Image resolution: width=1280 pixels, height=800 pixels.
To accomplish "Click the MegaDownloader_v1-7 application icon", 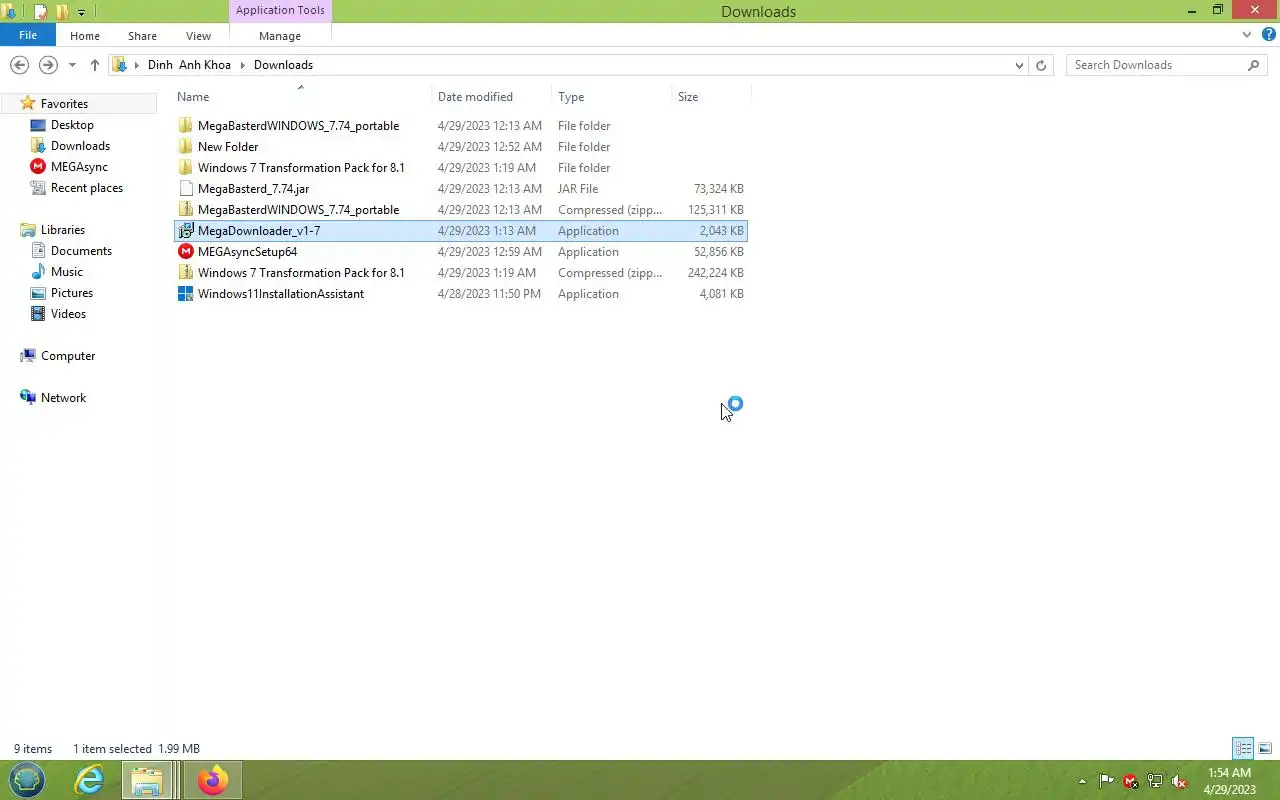I will pyautogui.click(x=185, y=231).
